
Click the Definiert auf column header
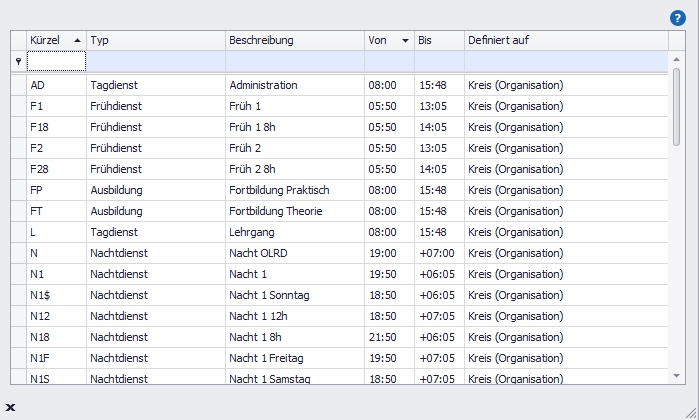click(x=565, y=40)
